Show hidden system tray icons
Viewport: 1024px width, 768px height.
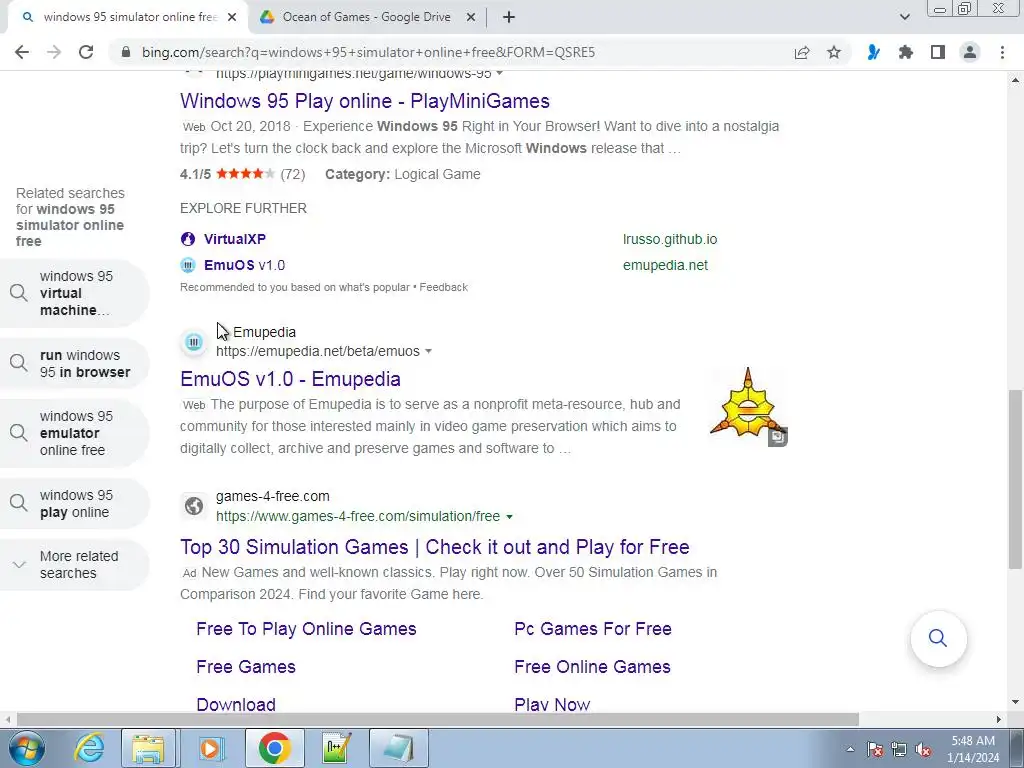tap(850, 749)
